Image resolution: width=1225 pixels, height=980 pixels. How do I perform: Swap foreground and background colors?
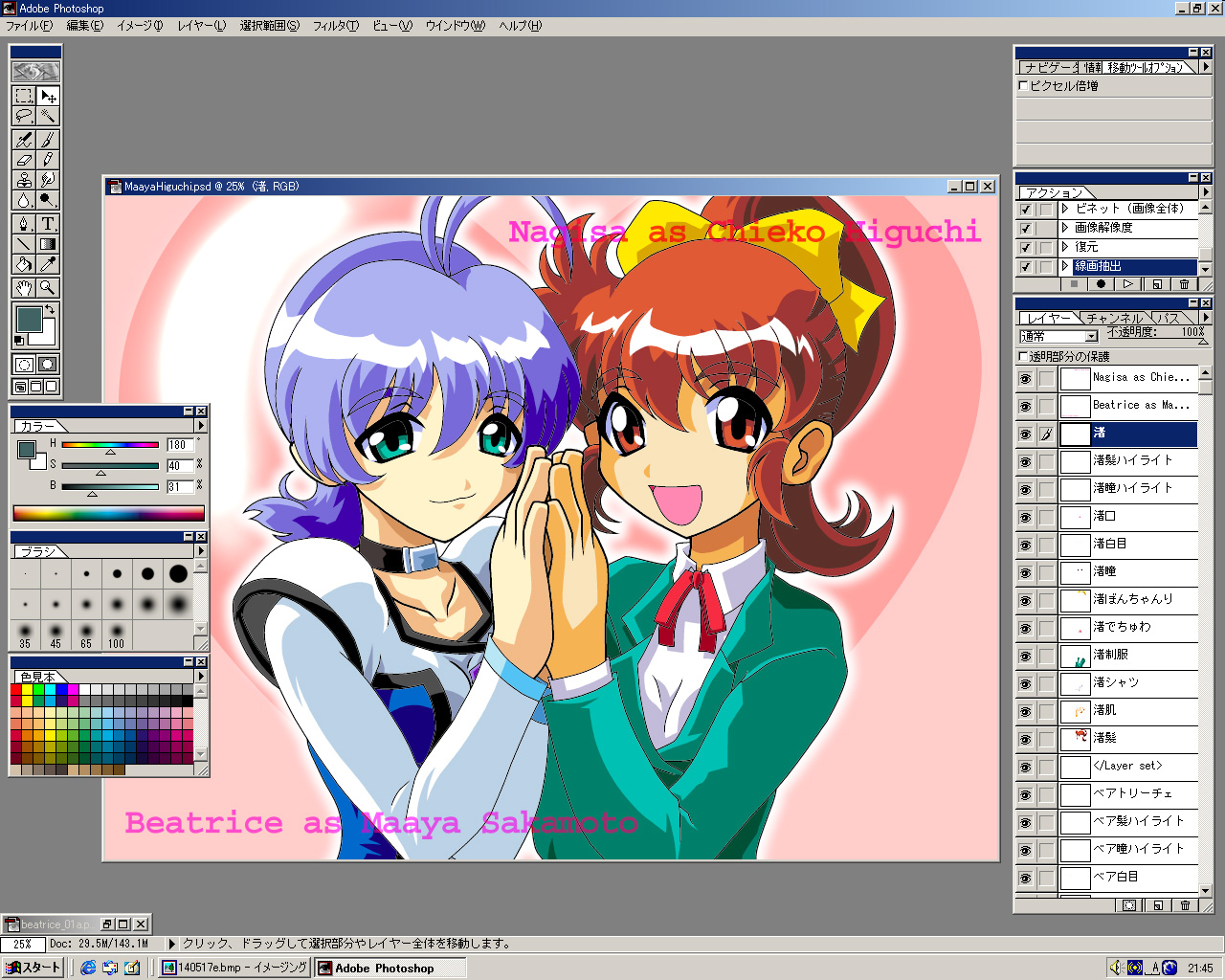[x=50, y=309]
